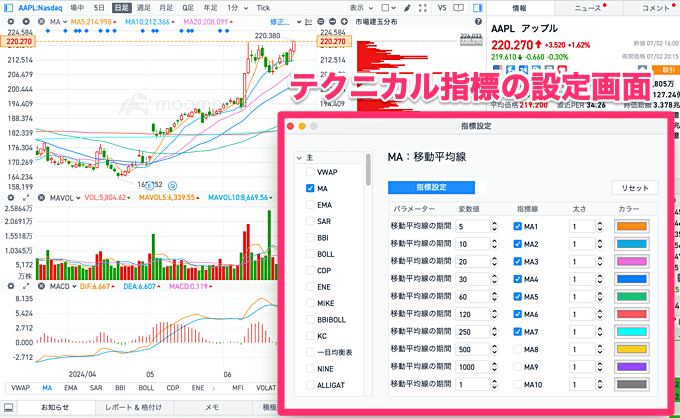
Task: Open MACD panel settings gear
Action: [x=11, y=286]
